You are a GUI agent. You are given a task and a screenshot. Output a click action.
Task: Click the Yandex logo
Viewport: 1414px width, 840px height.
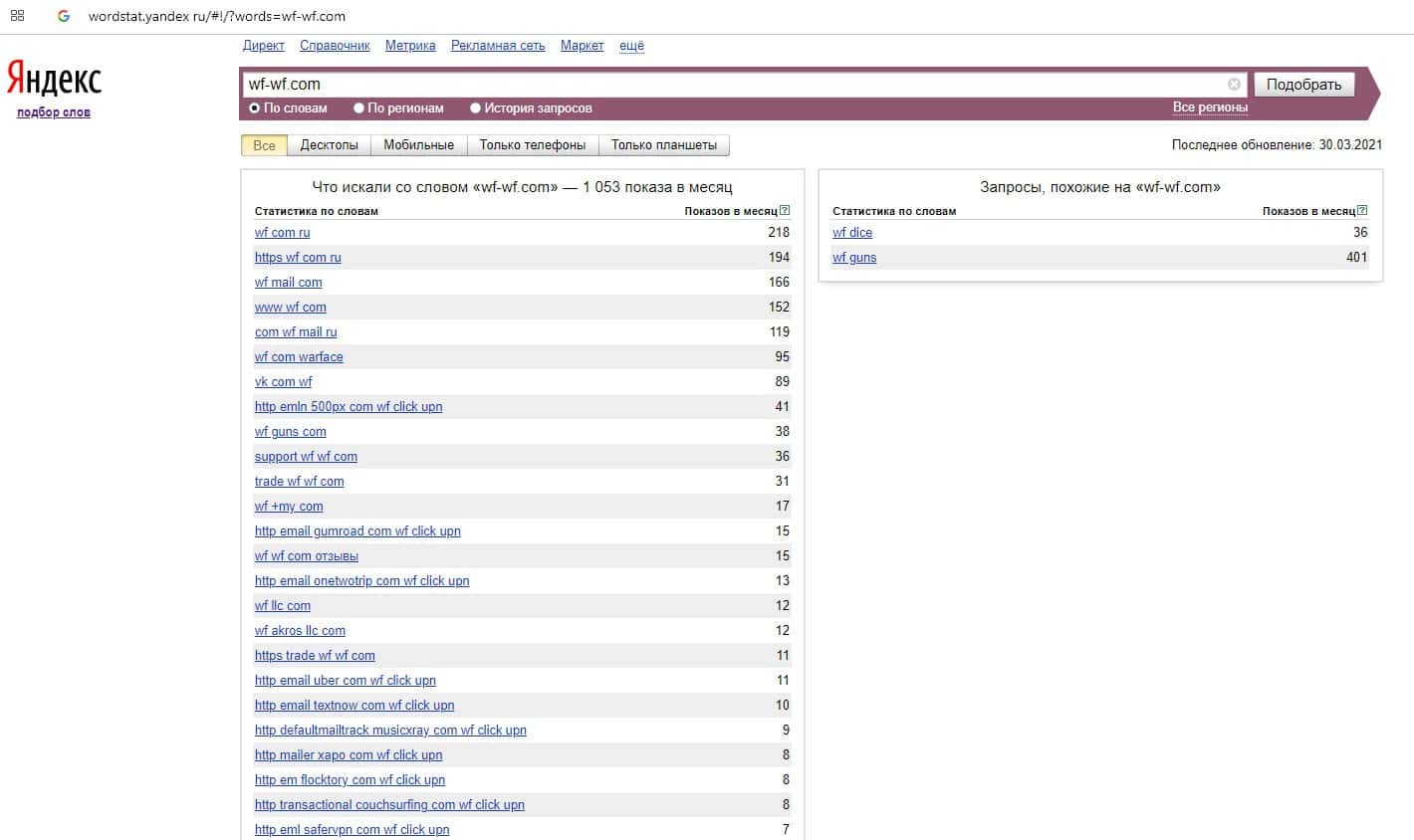click(x=54, y=79)
